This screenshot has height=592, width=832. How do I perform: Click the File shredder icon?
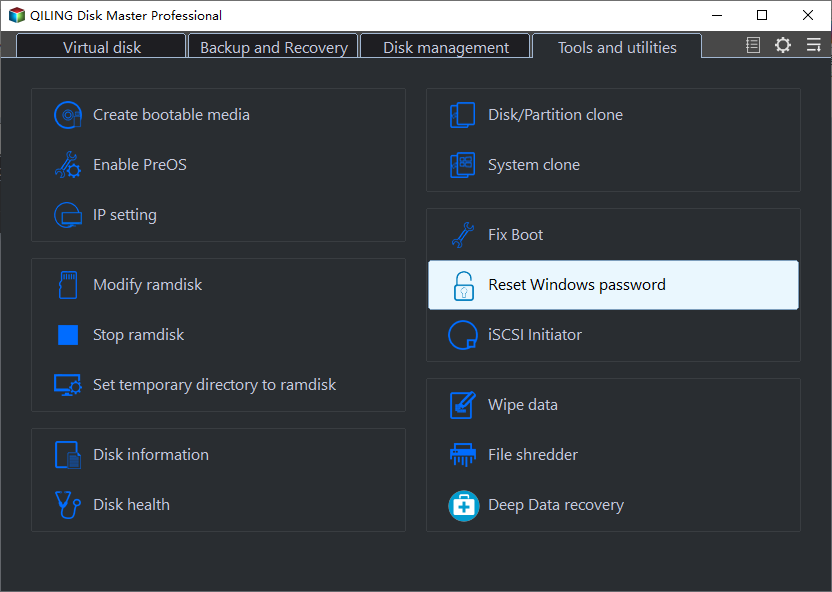click(463, 455)
